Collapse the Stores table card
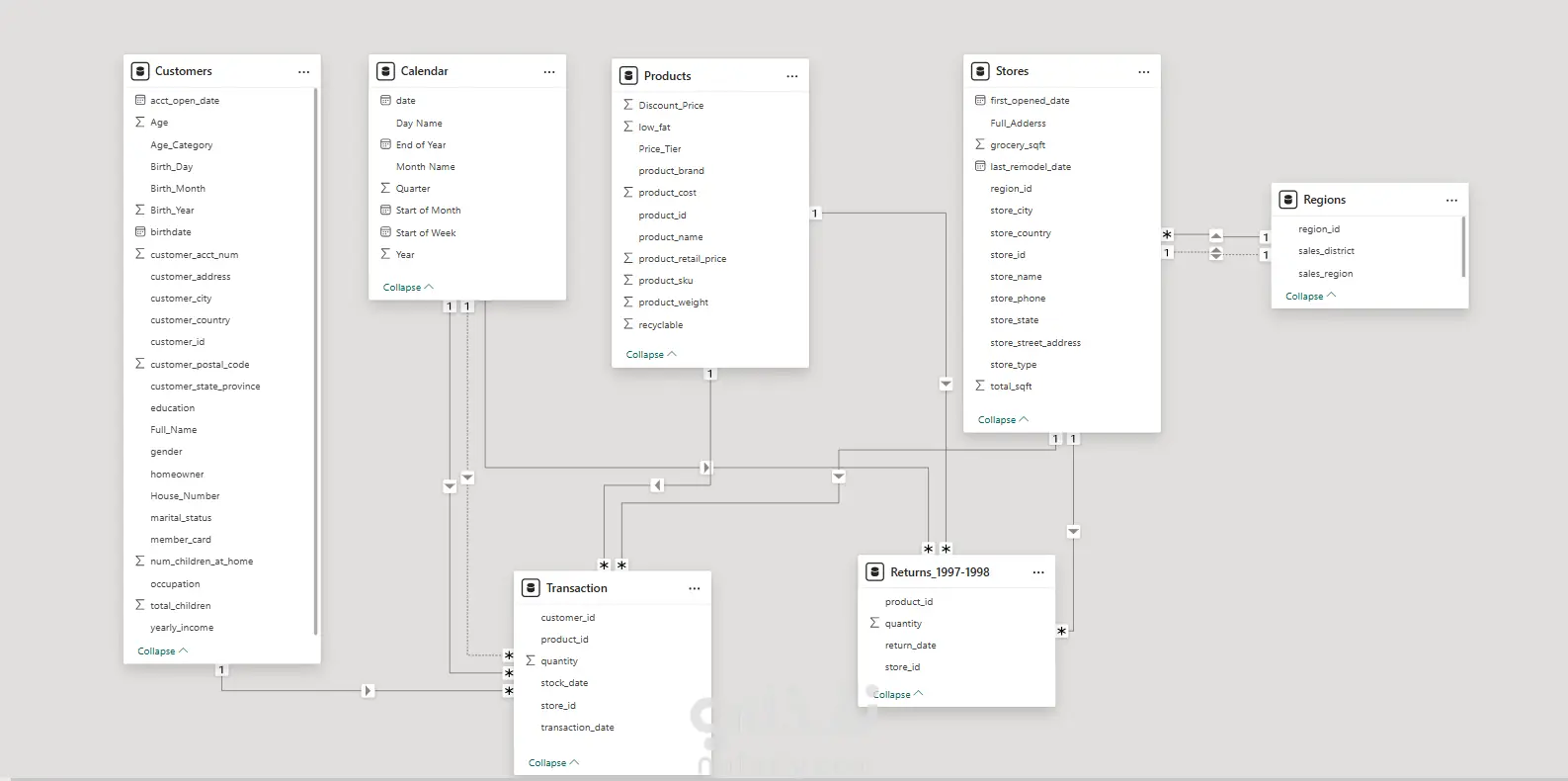 (1003, 420)
